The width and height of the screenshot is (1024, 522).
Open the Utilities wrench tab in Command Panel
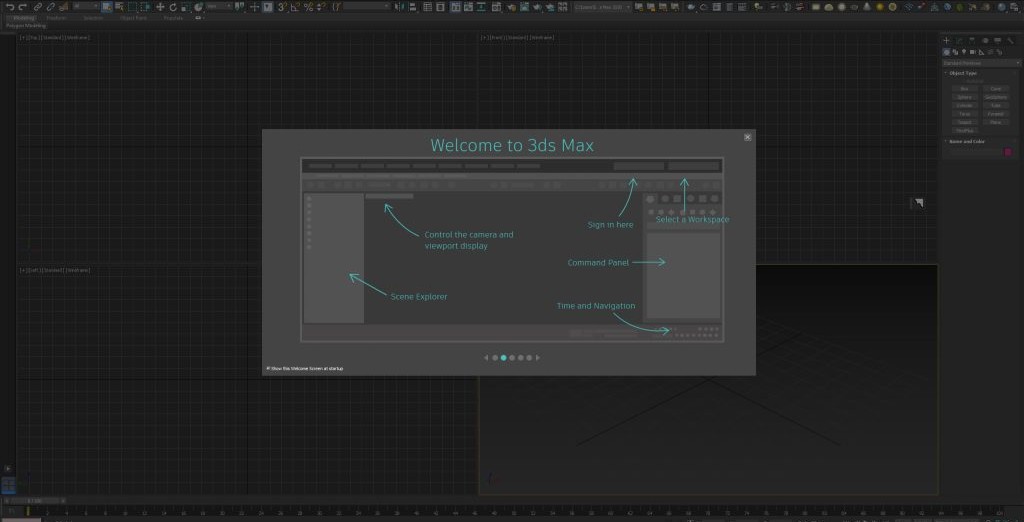coord(1010,40)
